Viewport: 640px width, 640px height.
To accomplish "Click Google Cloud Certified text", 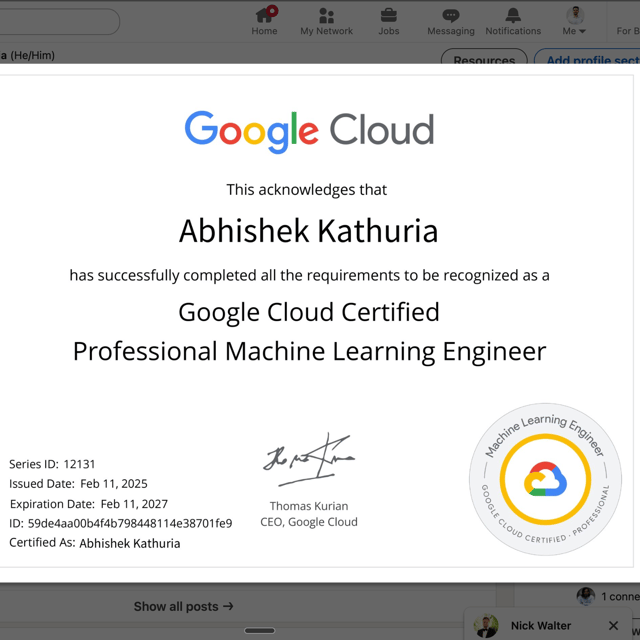I will tap(309, 312).
